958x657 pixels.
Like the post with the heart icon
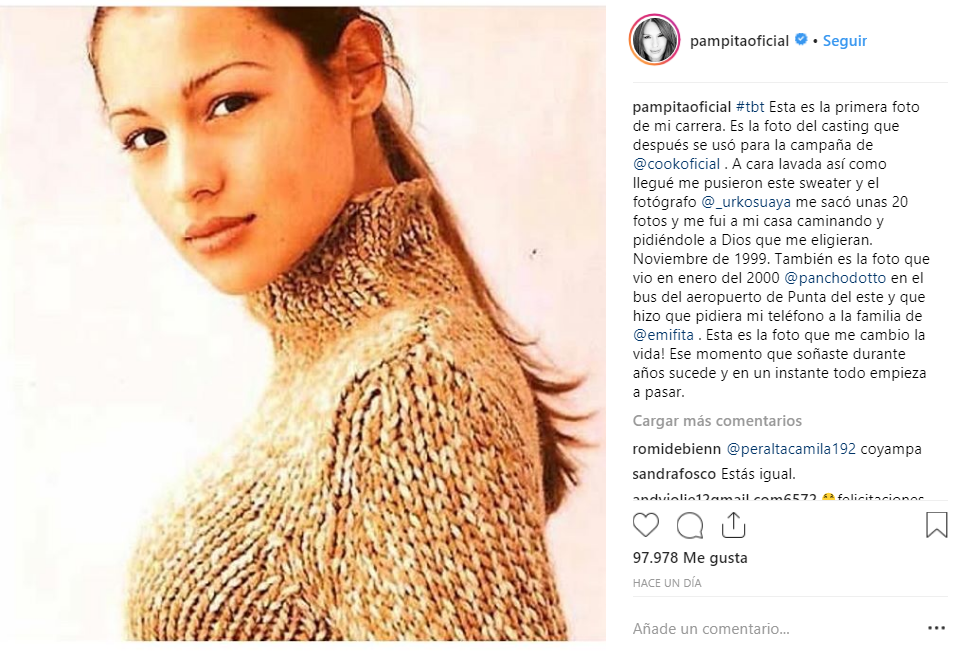click(x=646, y=526)
